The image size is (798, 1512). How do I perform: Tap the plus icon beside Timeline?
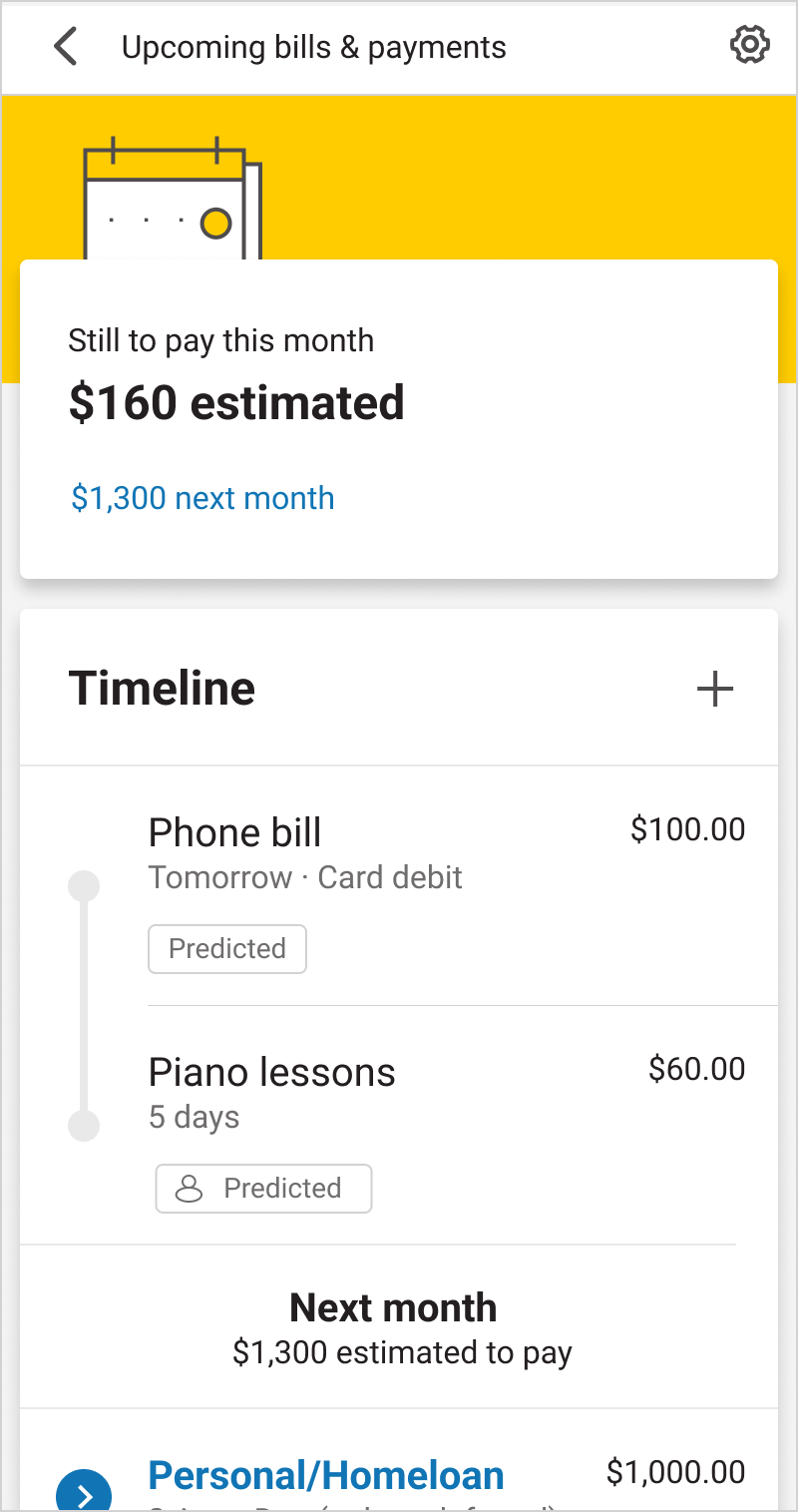click(x=714, y=689)
